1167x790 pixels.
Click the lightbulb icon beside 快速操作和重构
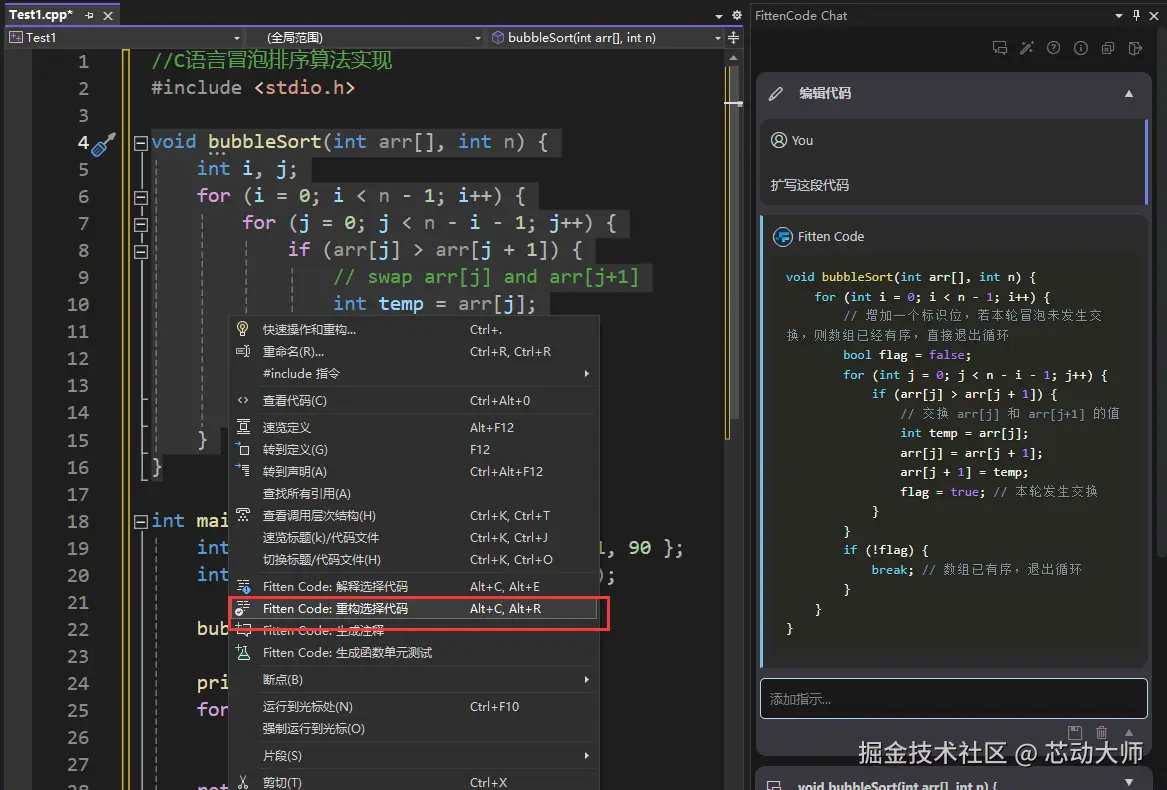coord(243,329)
